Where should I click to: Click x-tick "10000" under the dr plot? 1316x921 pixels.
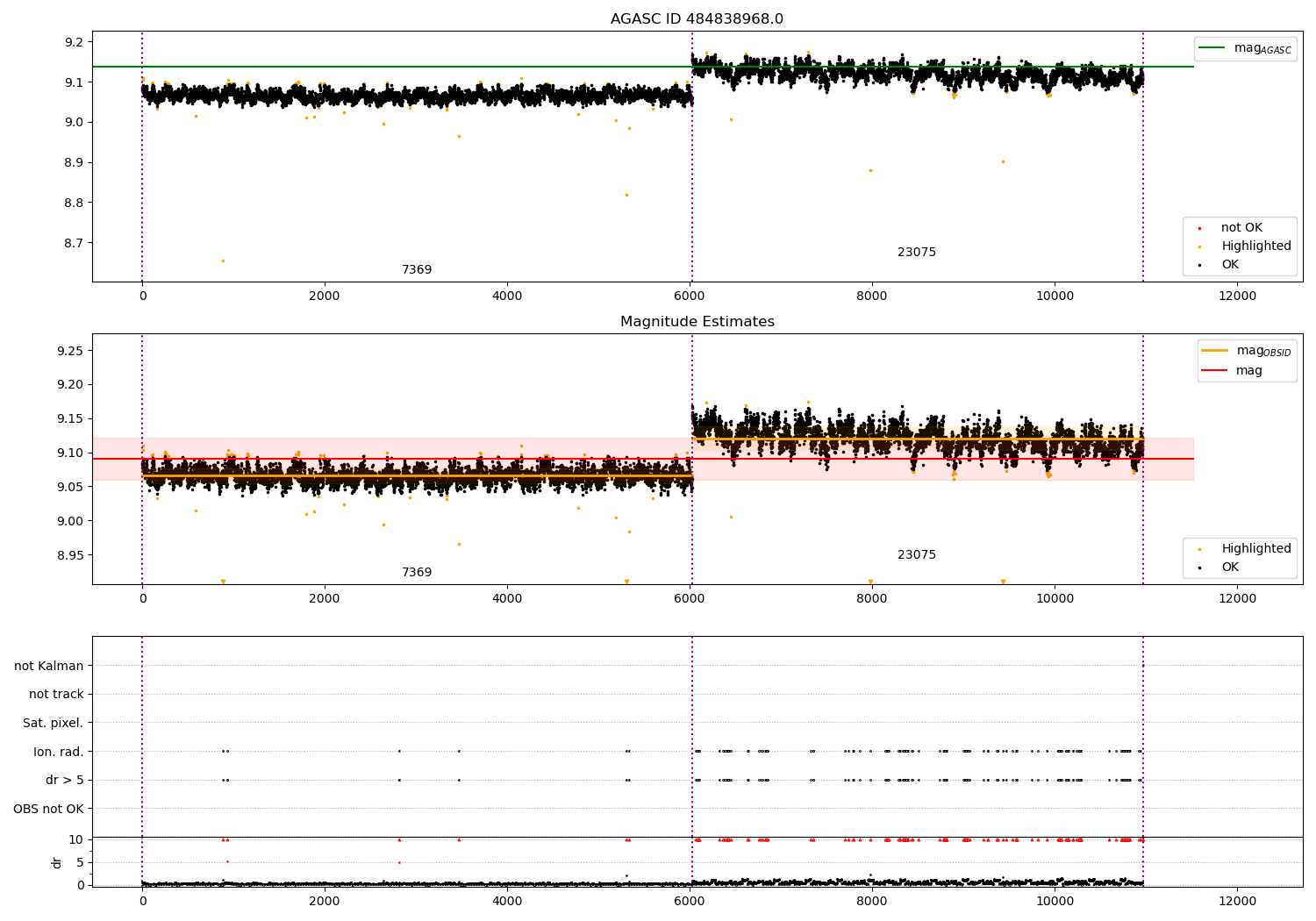(x=1055, y=902)
